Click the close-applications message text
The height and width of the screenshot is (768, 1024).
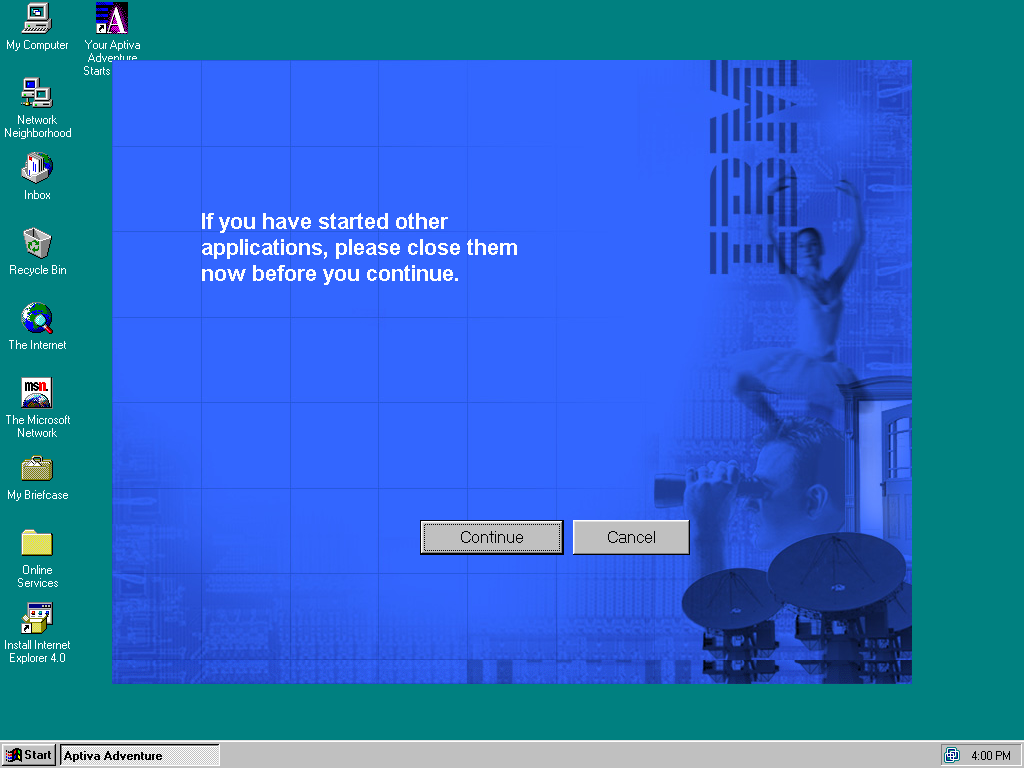(x=359, y=248)
